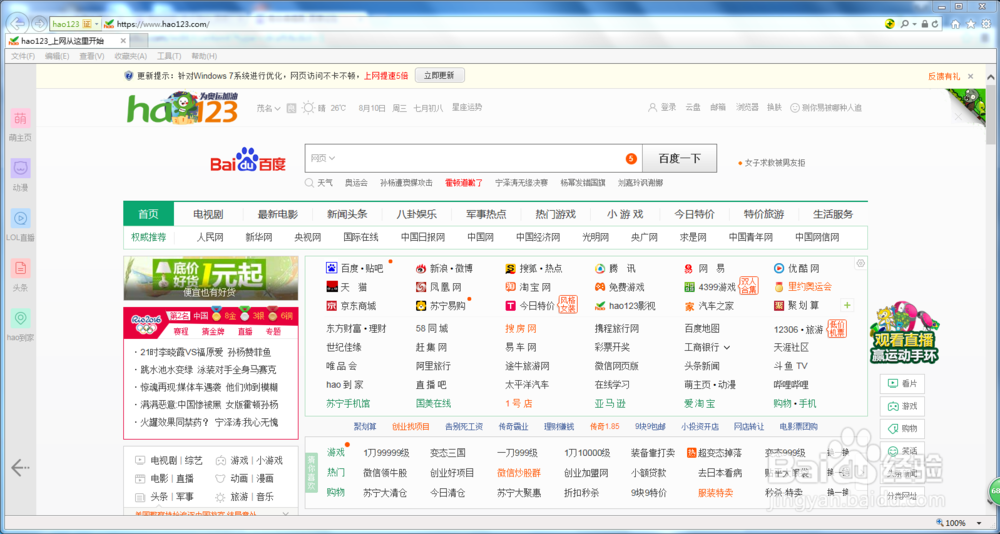
Task: Click the hao123 logo
Action: [x=183, y=108]
